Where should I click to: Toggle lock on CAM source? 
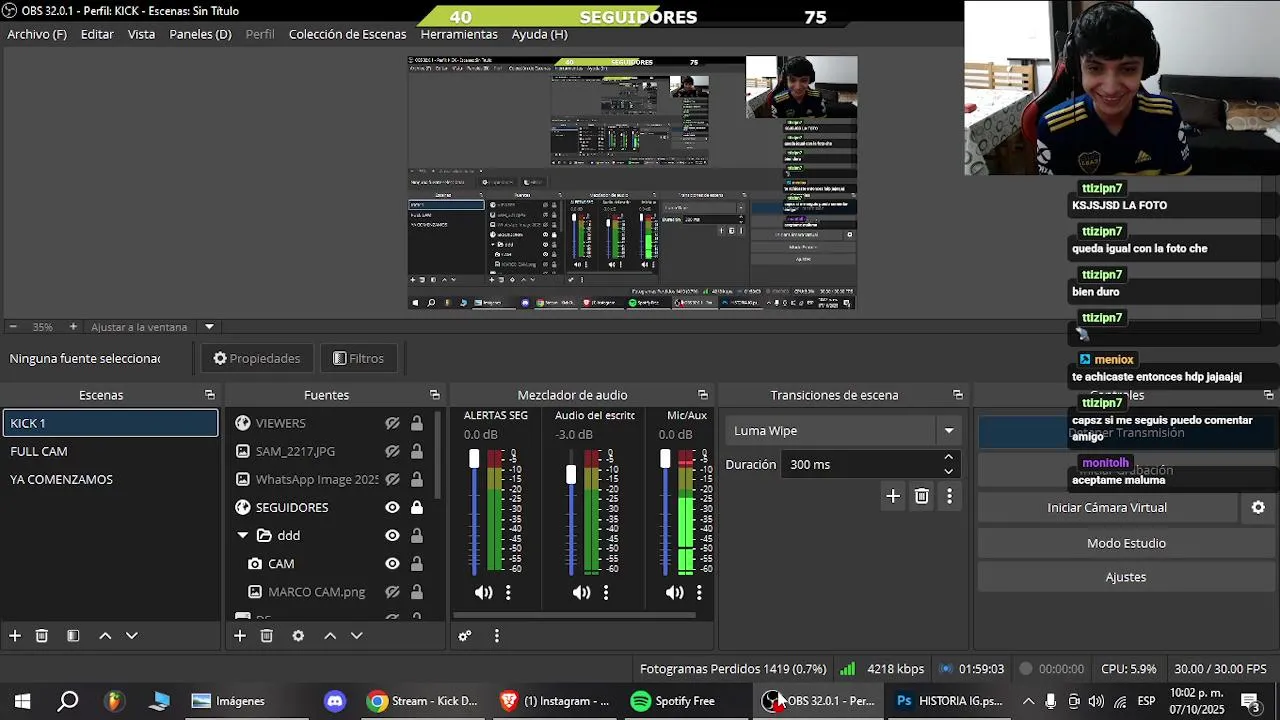tap(417, 564)
